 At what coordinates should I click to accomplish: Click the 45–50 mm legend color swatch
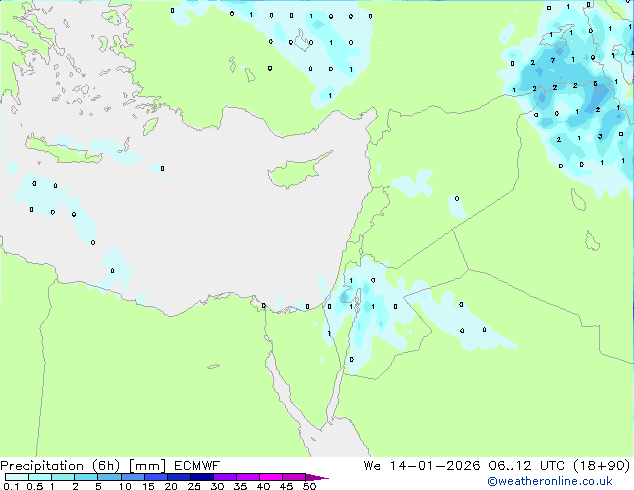(294, 477)
